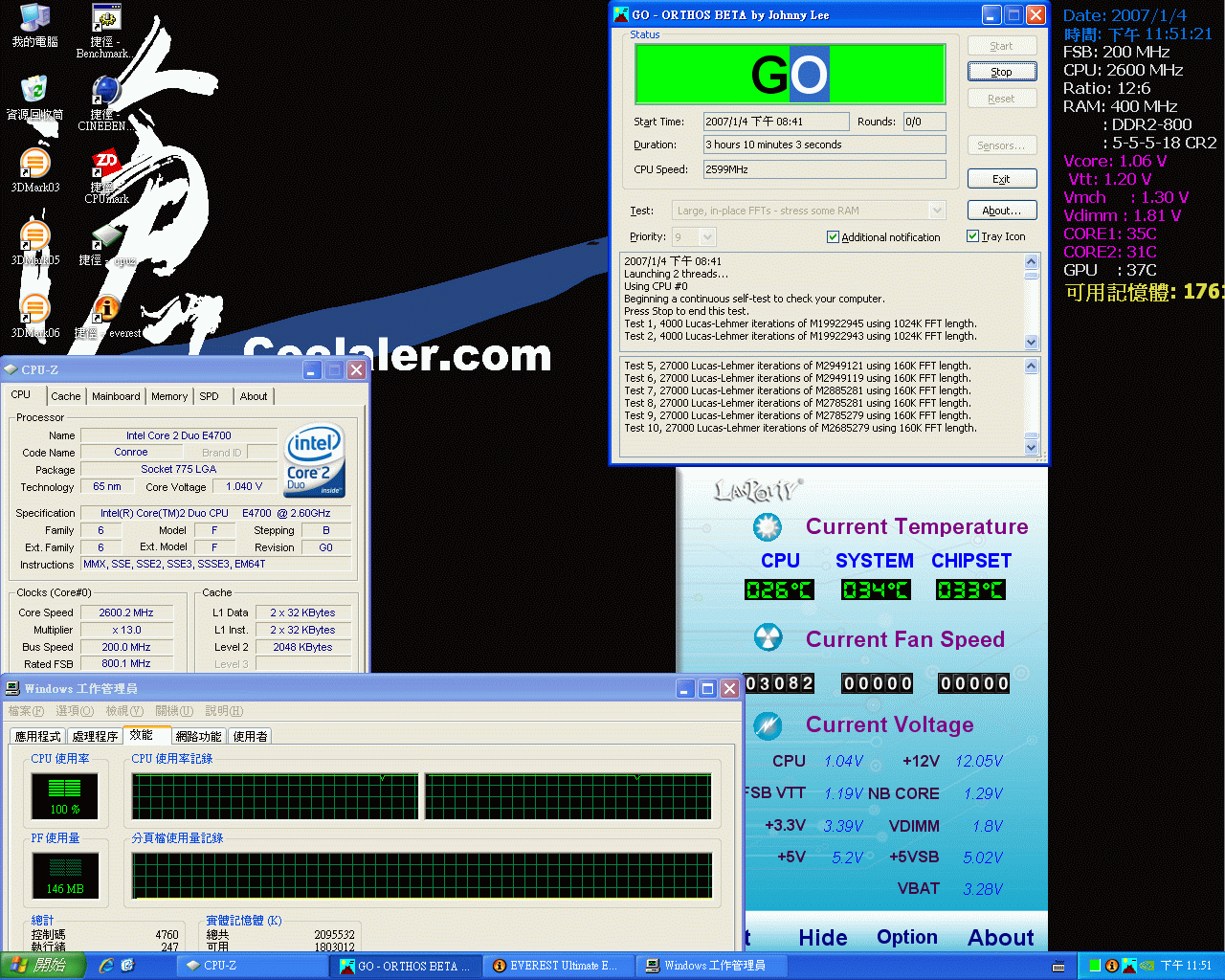Open the 說明 menu in Task Manager
The width and height of the screenshot is (1225, 980).
click(224, 711)
